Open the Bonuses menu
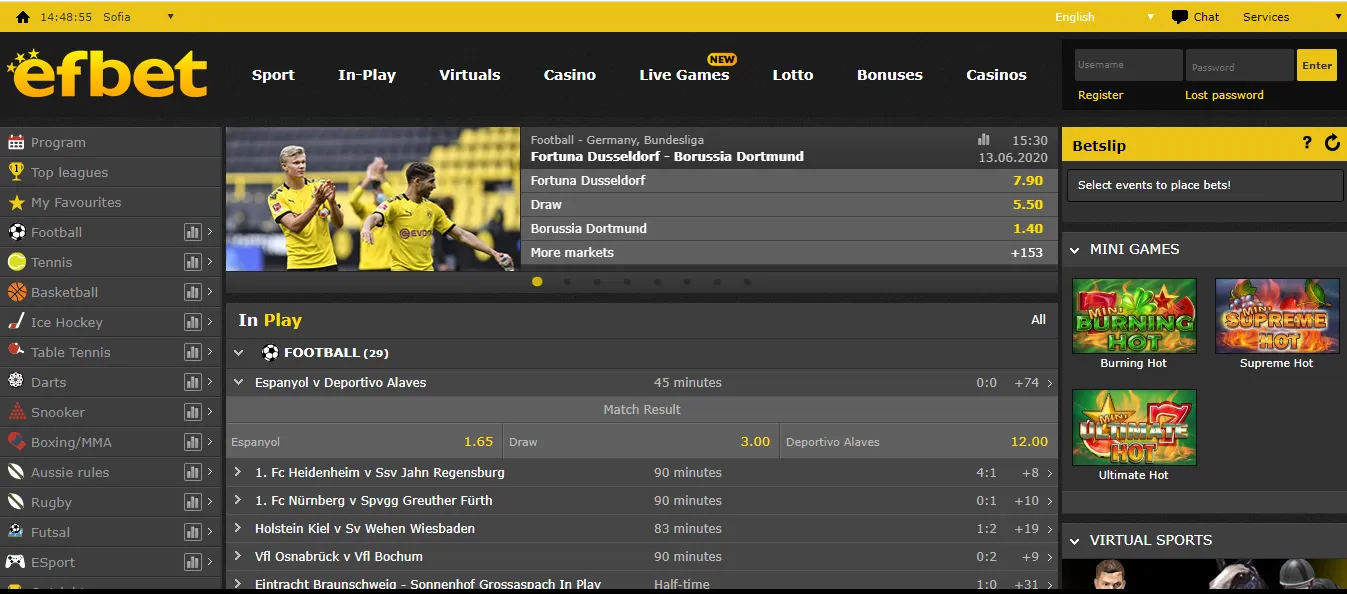The height and width of the screenshot is (594, 1347). 890,75
